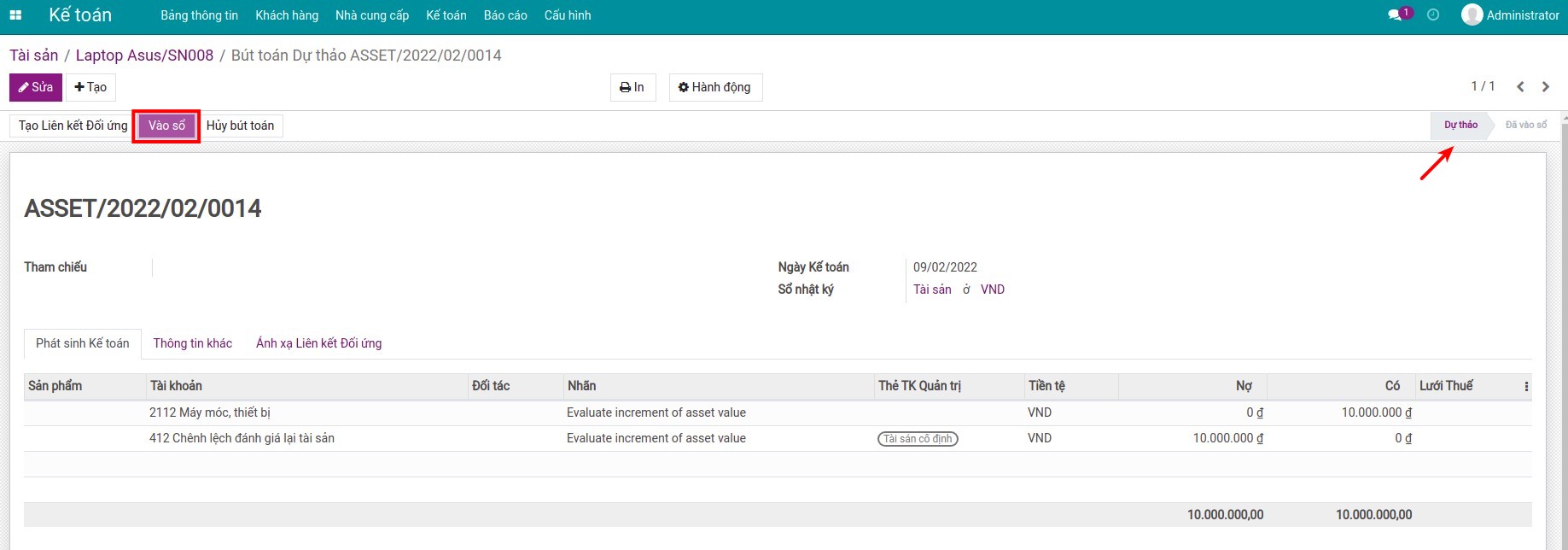The image size is (1568, 550).
Task: Click the Tài sản journal link
Action: pos(932,290)
